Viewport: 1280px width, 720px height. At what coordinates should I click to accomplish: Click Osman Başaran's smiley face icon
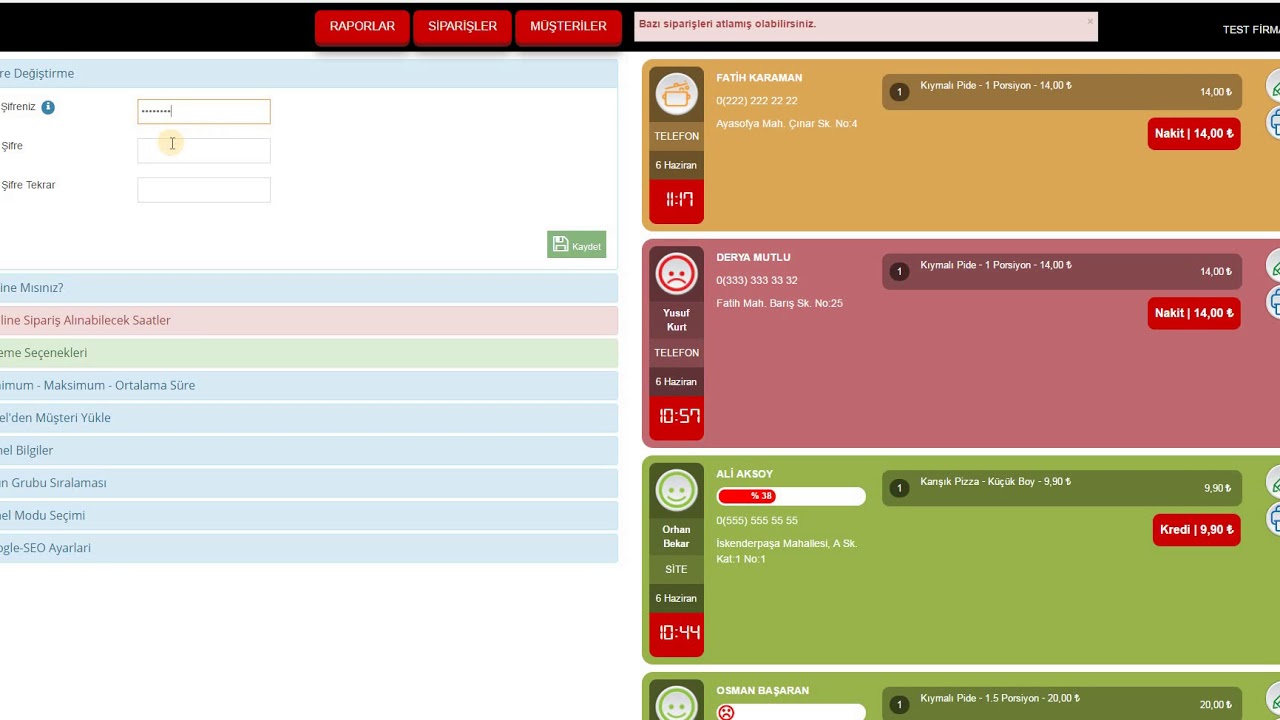pyautogui.click(x=677, y=704)
